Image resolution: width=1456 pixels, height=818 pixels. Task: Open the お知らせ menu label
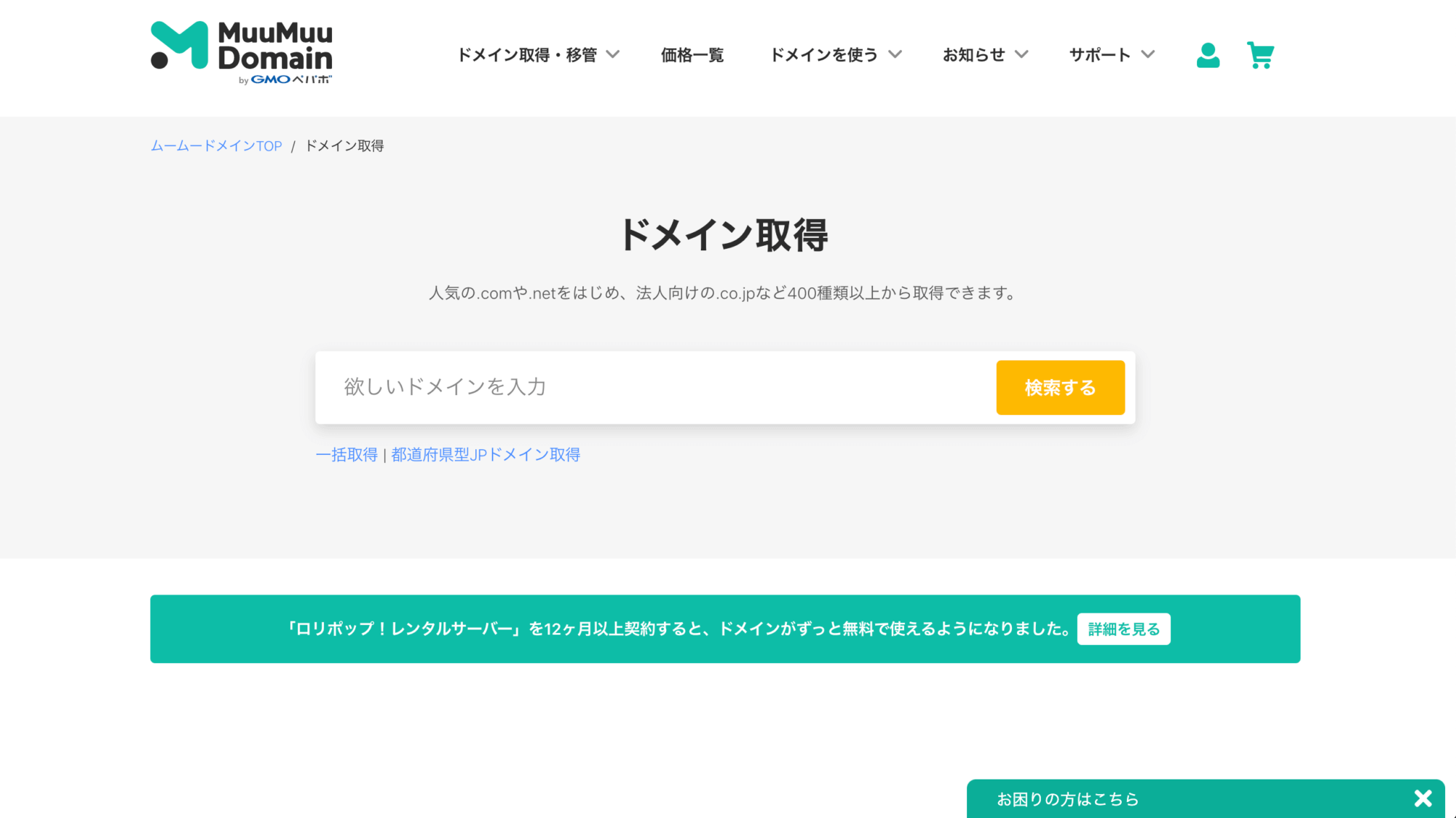coord(973,55)
